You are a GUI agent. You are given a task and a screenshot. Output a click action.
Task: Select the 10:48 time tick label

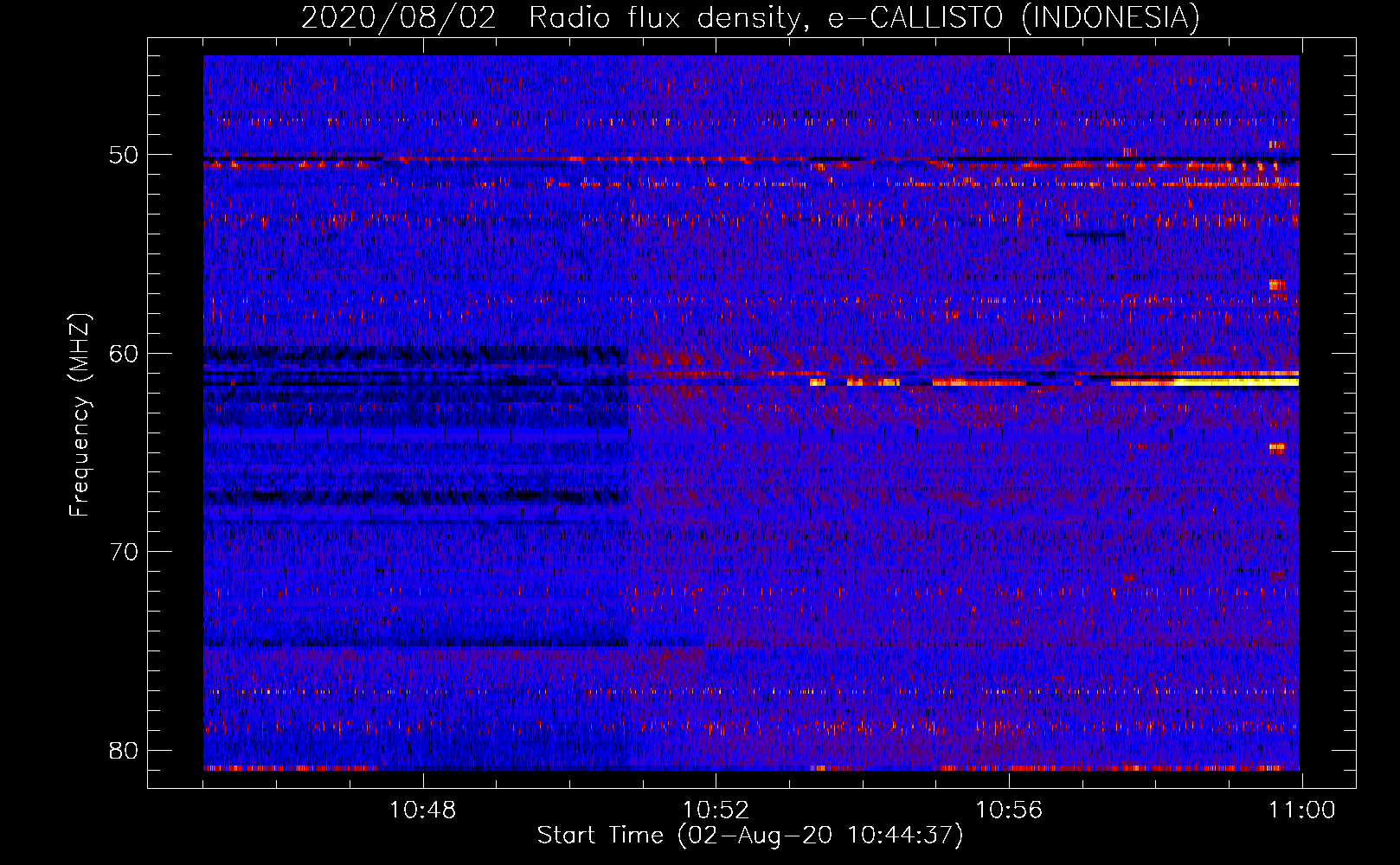click(422, 811)
